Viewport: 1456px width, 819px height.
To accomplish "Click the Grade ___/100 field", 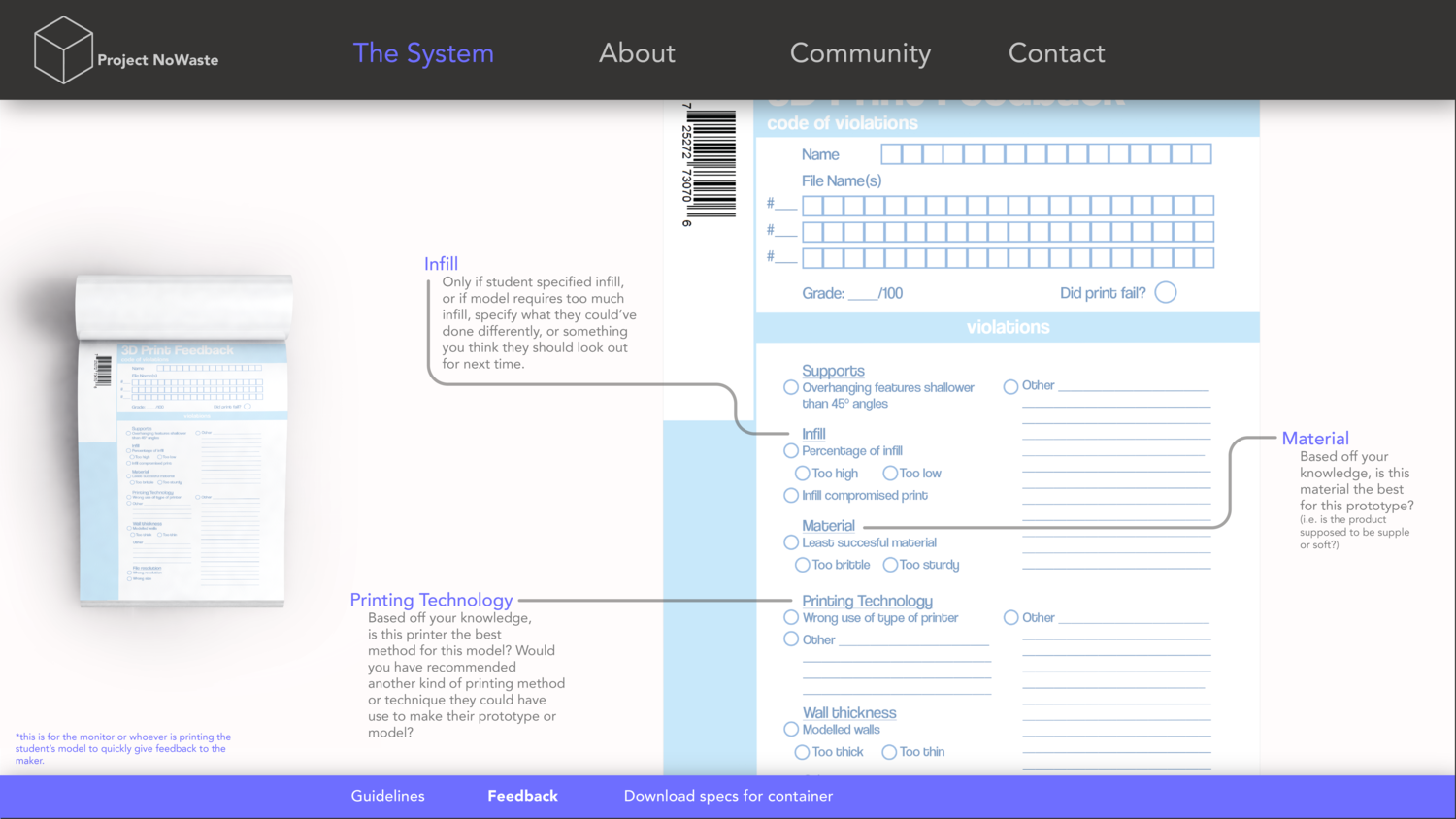I will click(852, 293).
